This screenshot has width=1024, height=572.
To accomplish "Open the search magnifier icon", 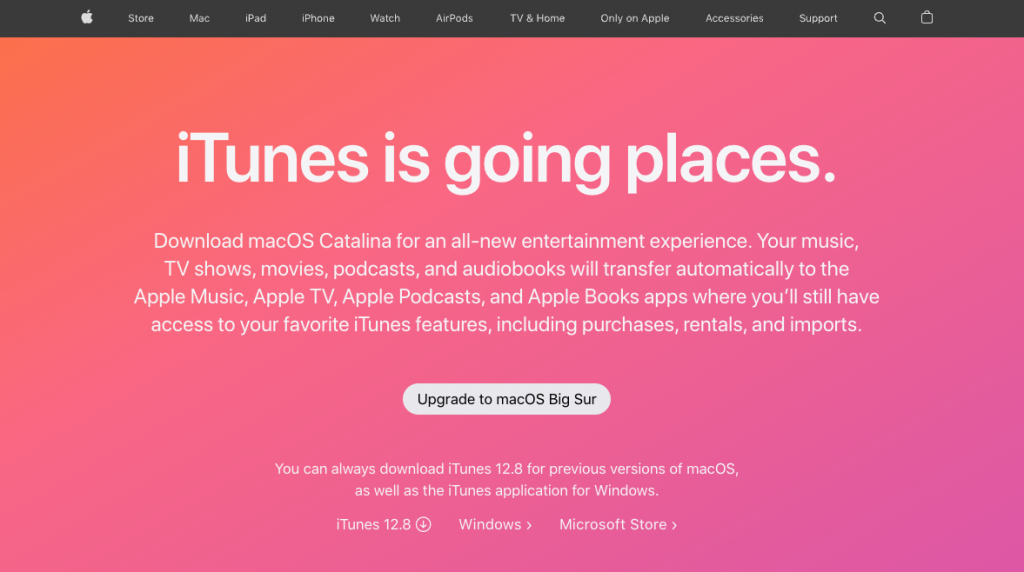I will point(880,18).
